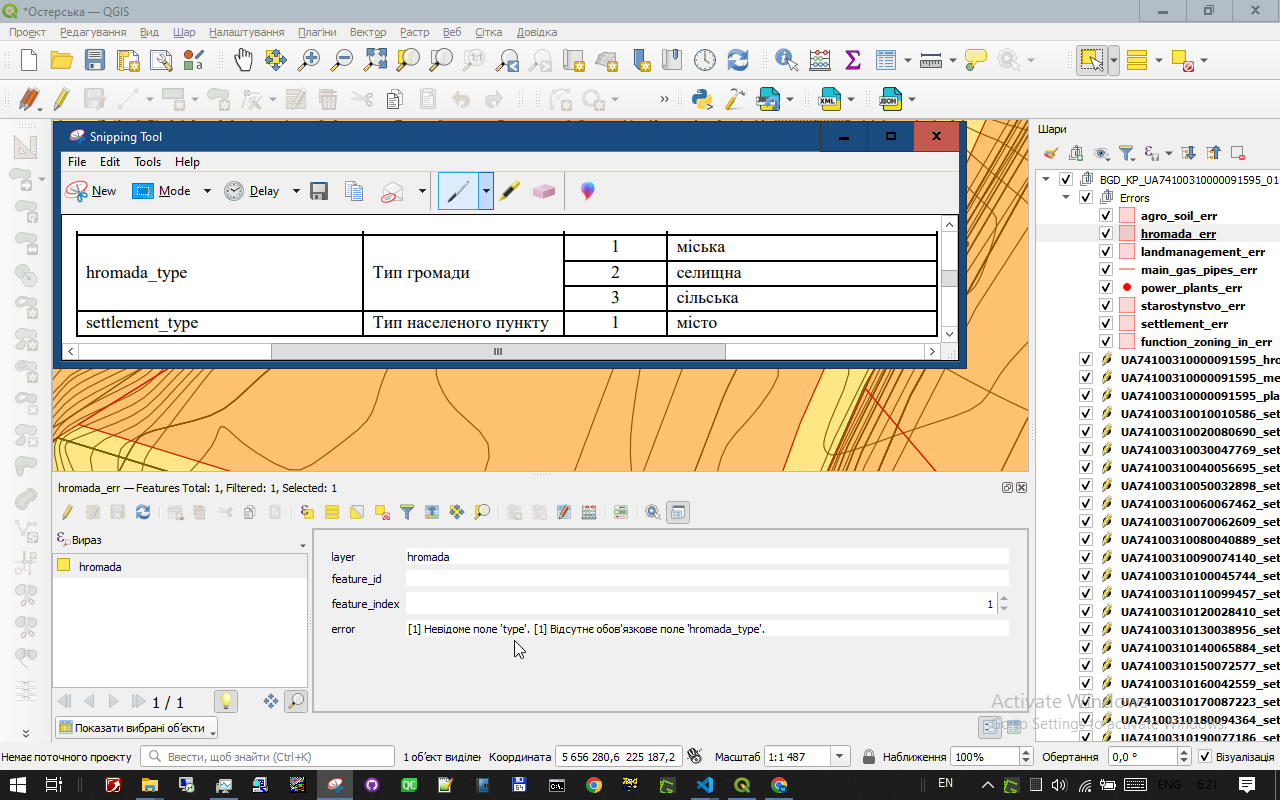Open the Tools menu in Snipping Tool
The width and height of the screenshot is (1280, 800).
click(147, 162)
